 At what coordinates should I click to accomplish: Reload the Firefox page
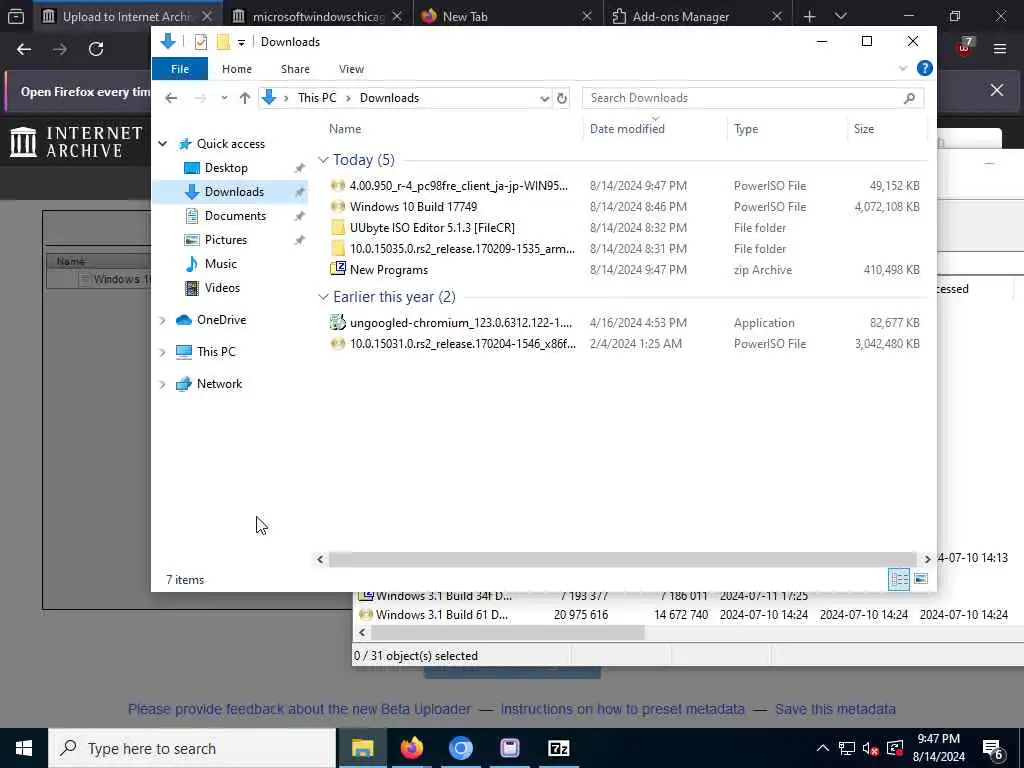[x=96, y=49]
